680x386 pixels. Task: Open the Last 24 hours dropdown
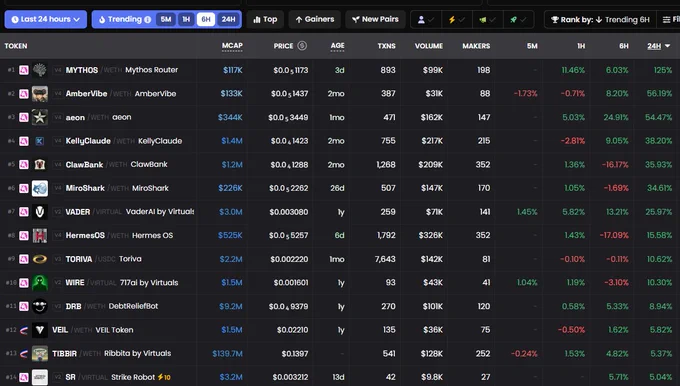(46, 20)
